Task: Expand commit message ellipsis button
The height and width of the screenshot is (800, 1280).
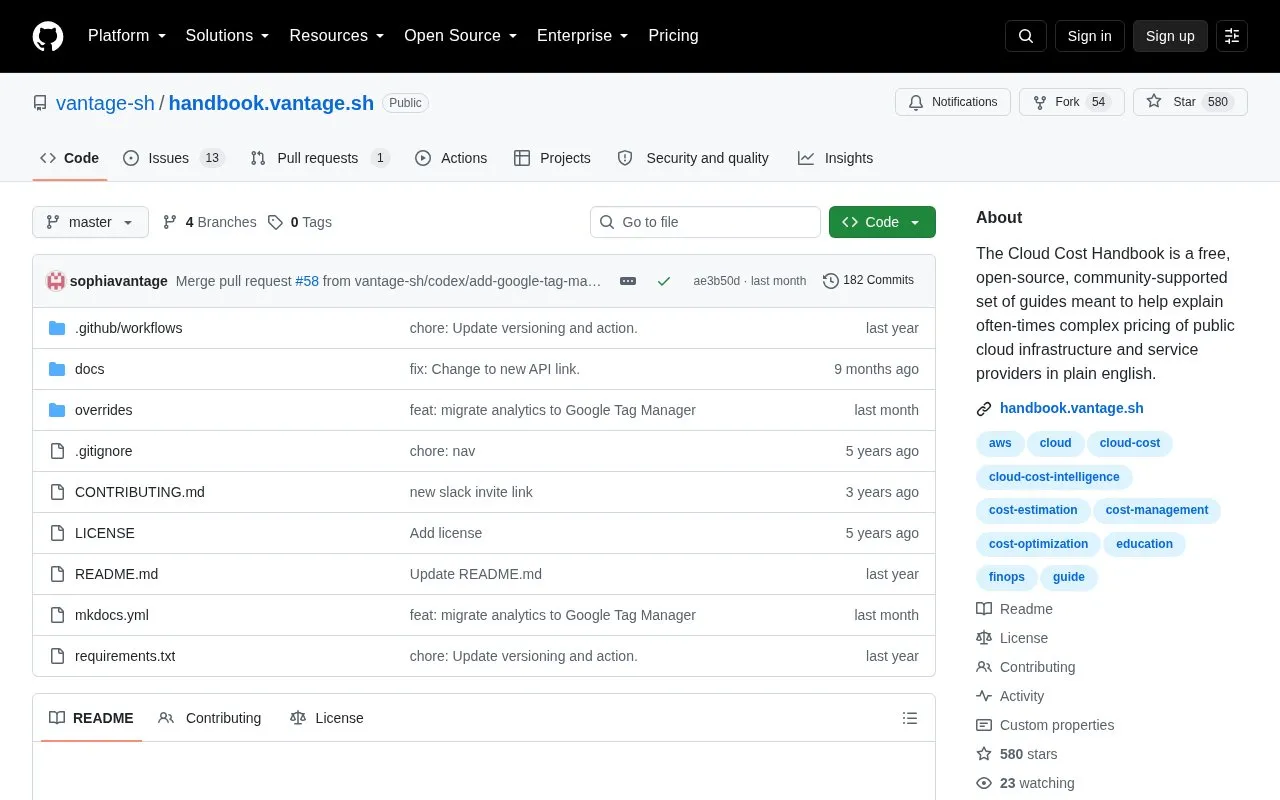Action: pyautogui.click(x=628, y=281)
